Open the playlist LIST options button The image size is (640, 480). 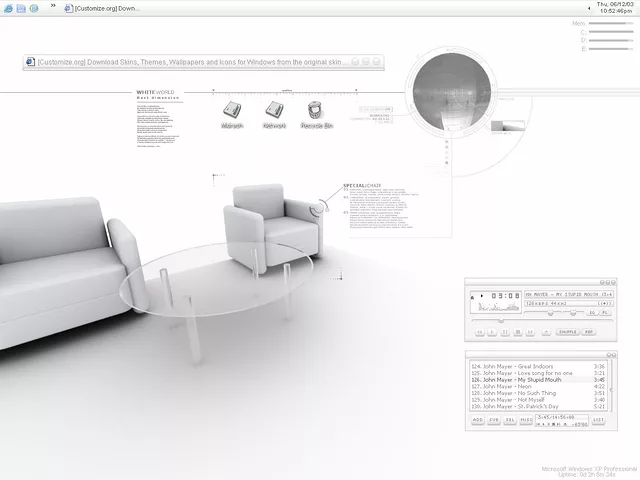click(x=598, y=421)
